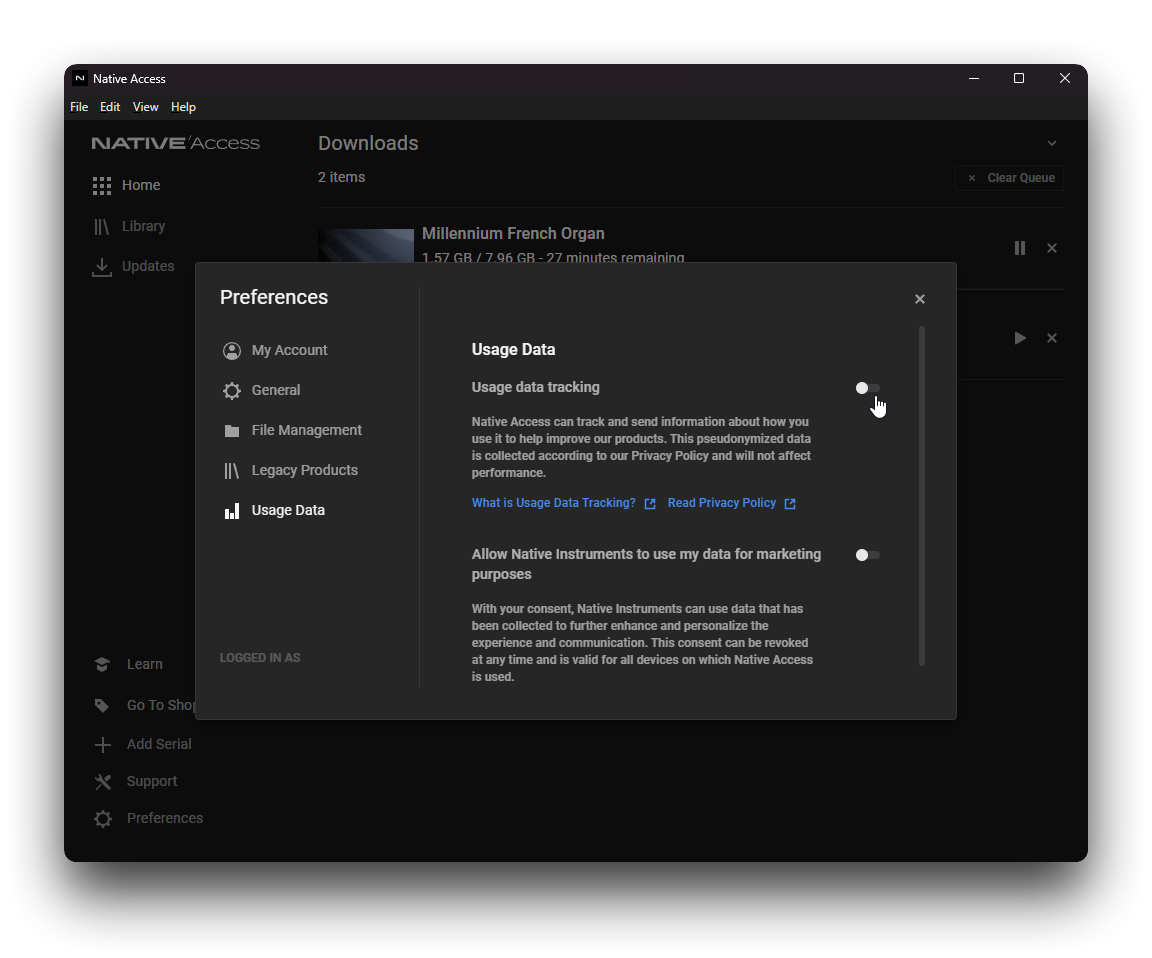The height and width of the screenshot is (958, 1152).
Task: Click Millennium French Organ title
Action: pos(514,234)
